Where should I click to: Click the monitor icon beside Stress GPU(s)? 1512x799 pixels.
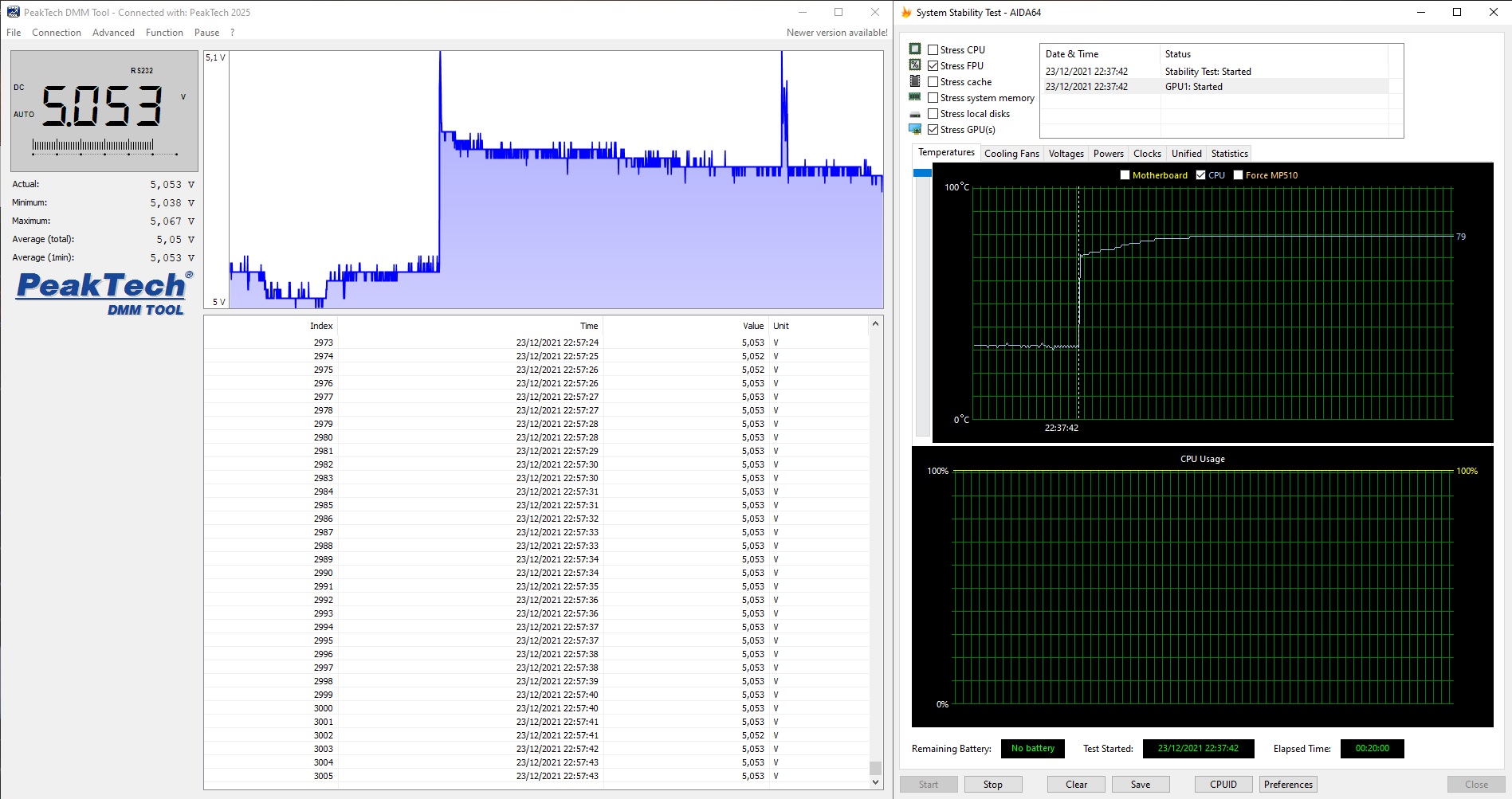click(915, 130)
